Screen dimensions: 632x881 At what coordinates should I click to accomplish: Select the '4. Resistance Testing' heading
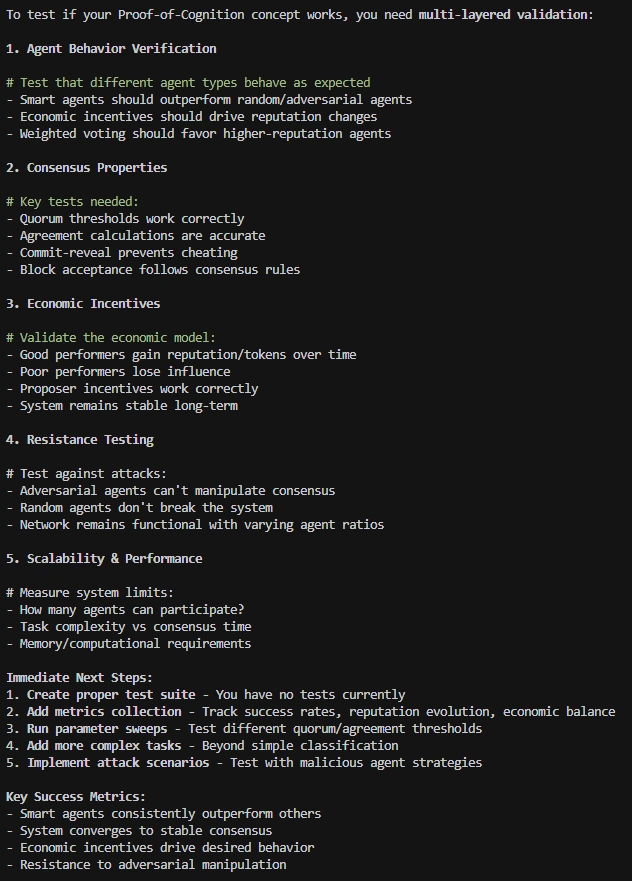(80, 440)
